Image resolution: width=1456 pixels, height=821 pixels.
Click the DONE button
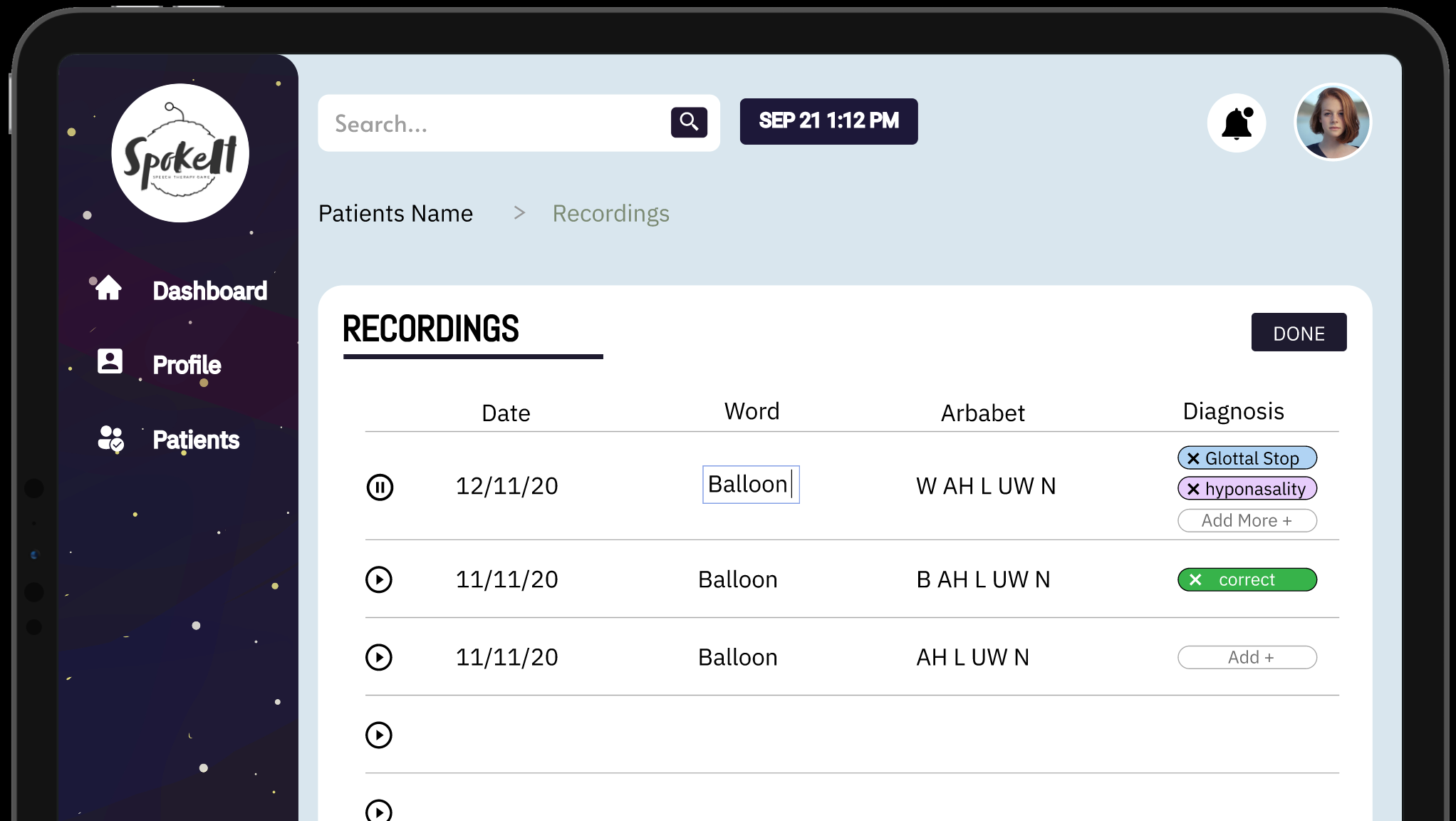(1299, 332)
